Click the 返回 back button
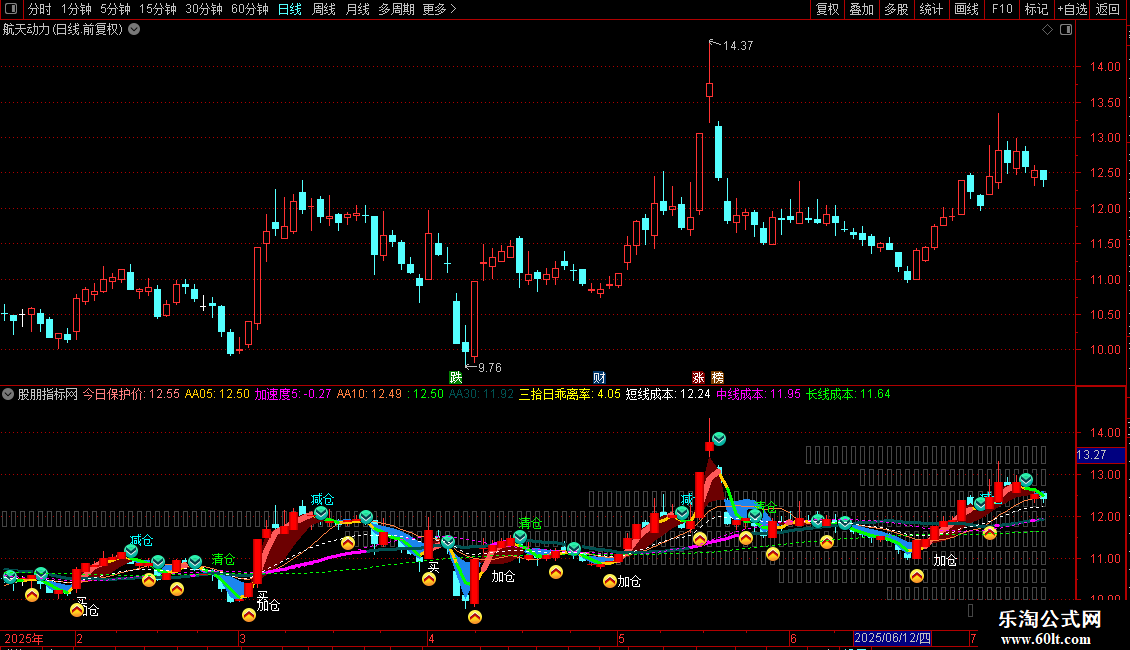This screenshot has height=650, width=1130. pos(1108,9)
